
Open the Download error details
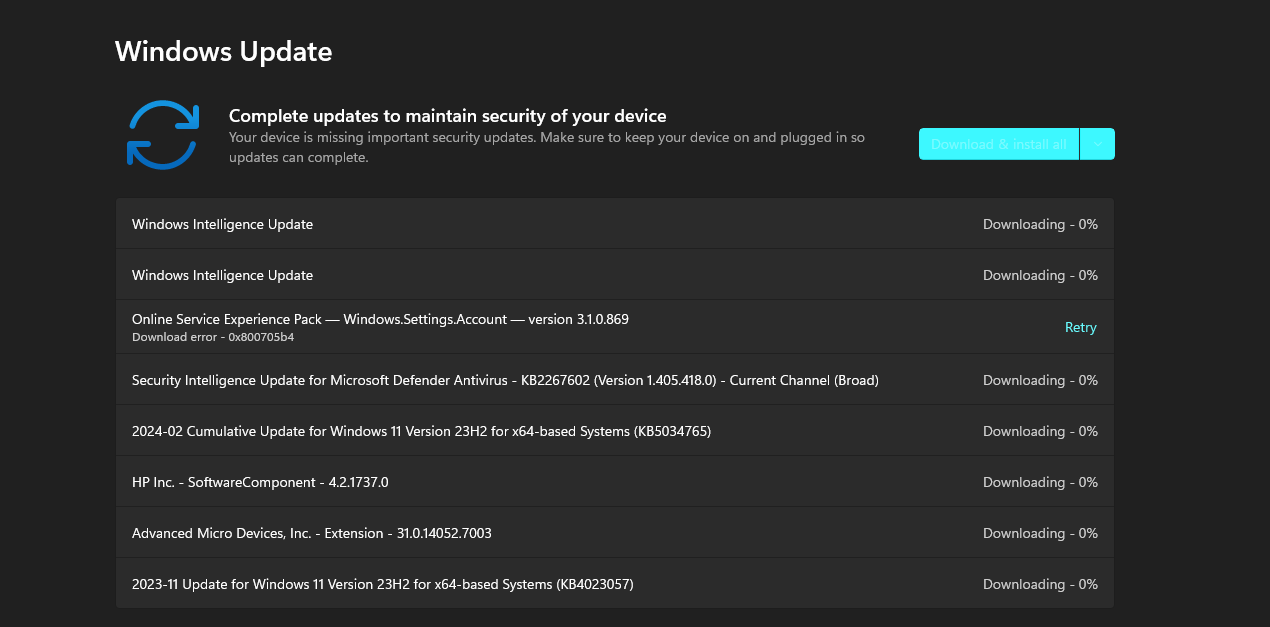pyautogui.click(x=214, y=337)
